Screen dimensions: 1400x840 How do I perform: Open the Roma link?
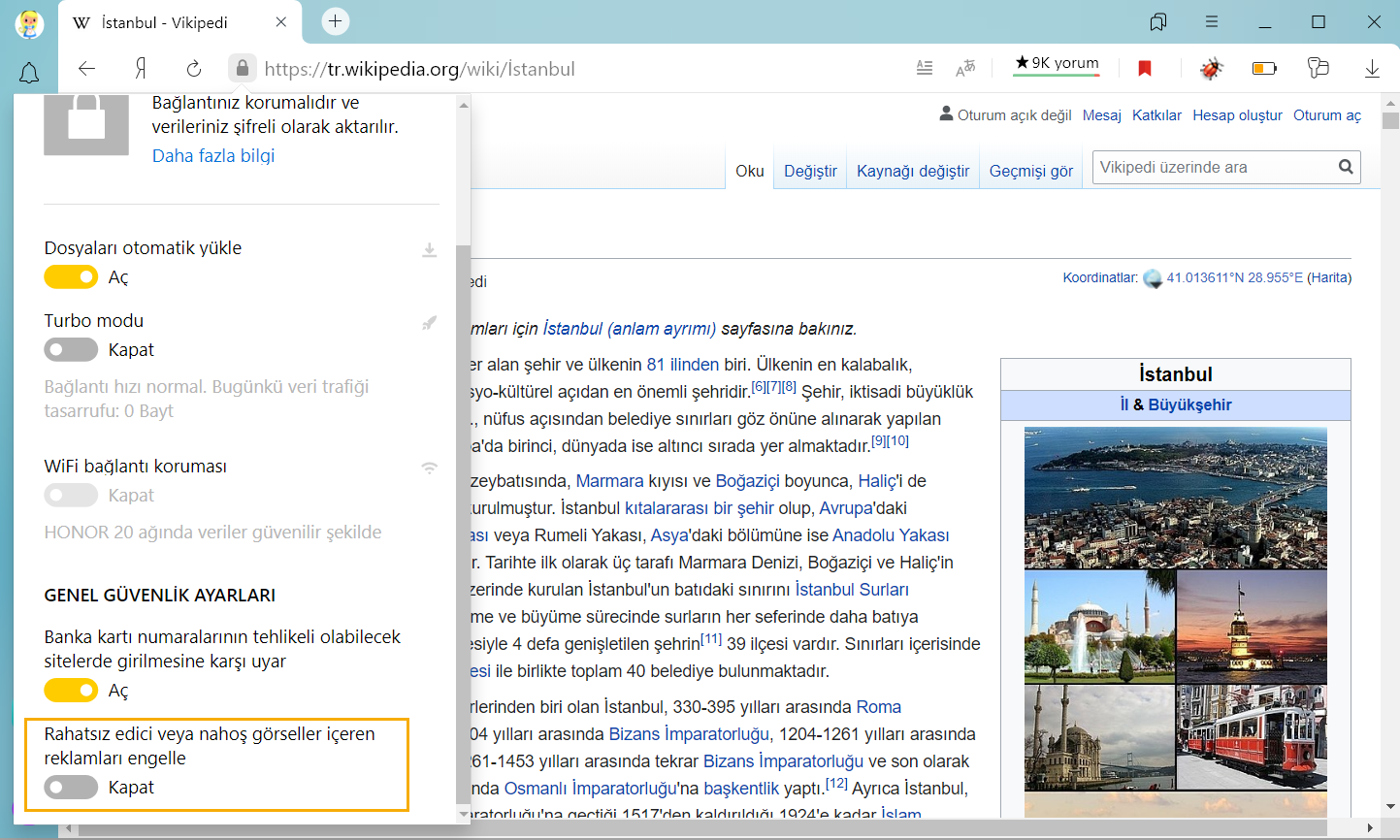[x=879, y=707]
